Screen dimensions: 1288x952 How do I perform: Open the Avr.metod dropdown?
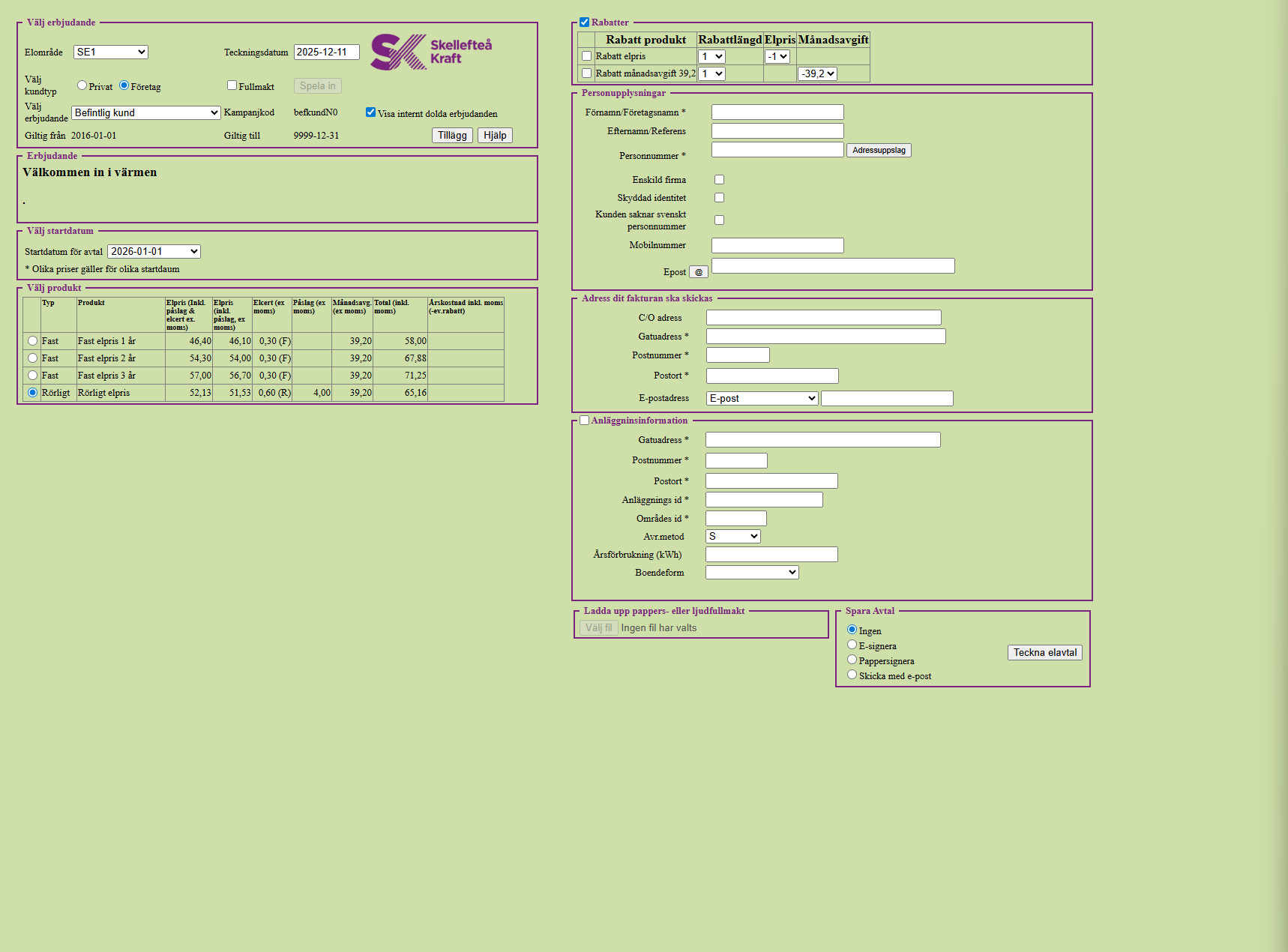732,536
